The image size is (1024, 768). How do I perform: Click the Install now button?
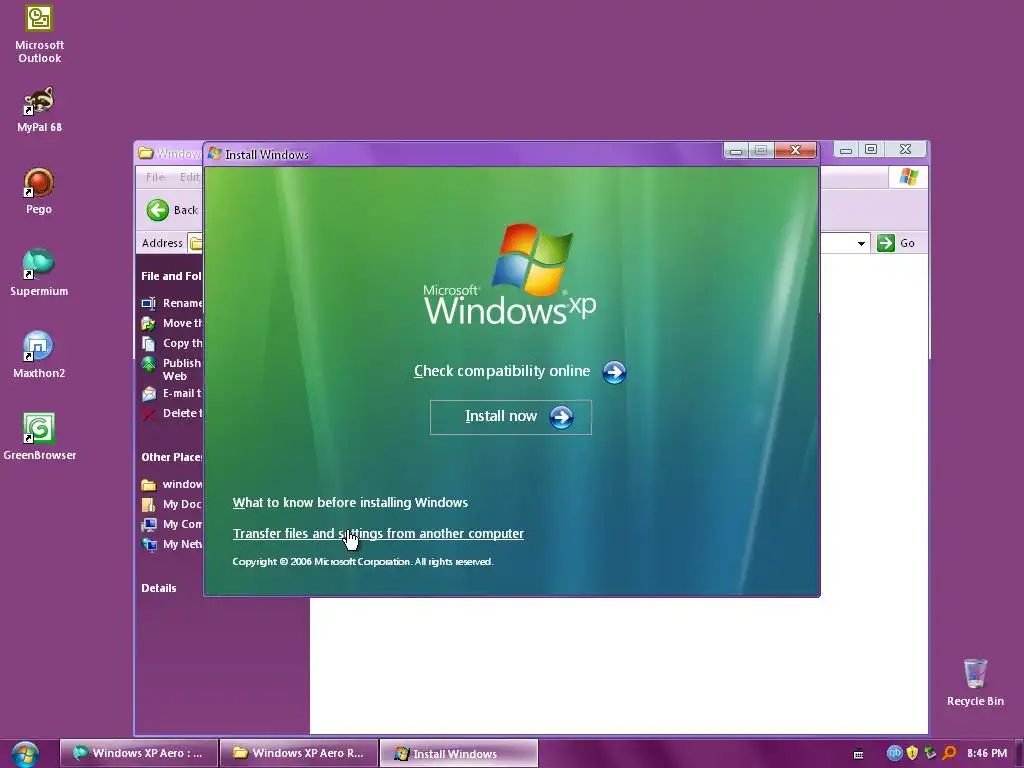coord(511,417)
